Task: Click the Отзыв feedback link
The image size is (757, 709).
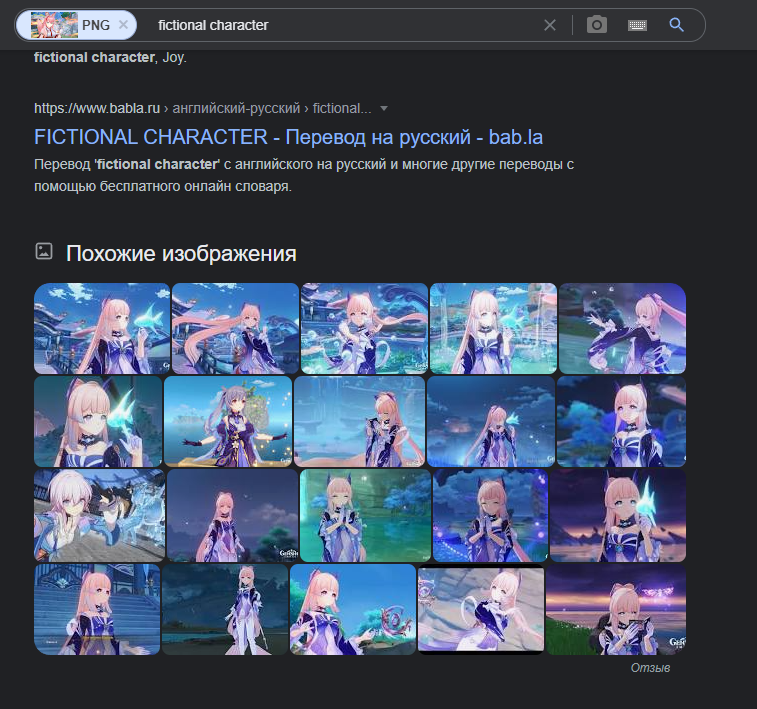Action: click(x=650, y=667)
